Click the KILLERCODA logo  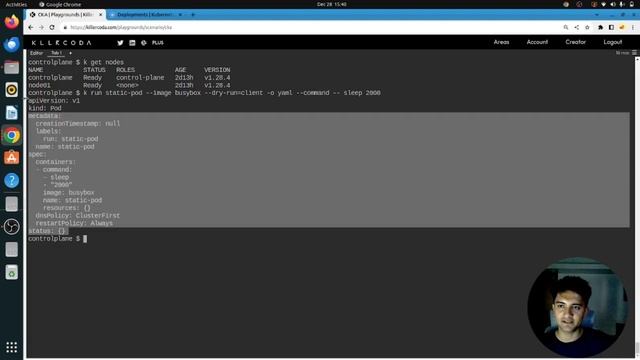click(x=61, y=43)
